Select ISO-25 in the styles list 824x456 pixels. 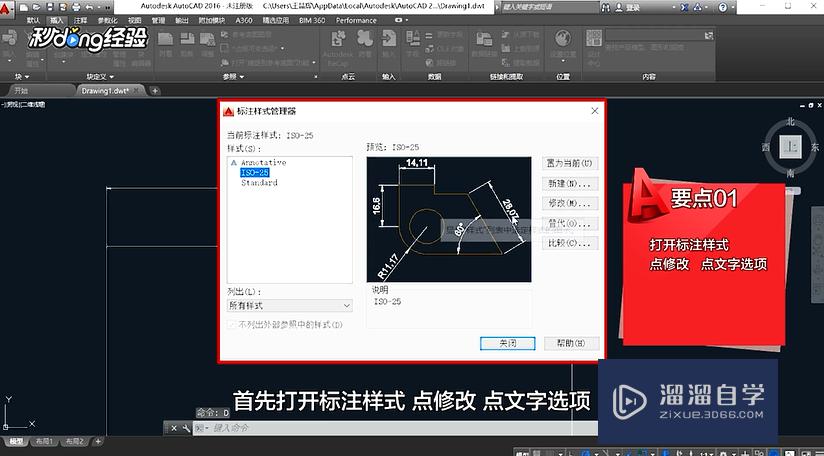click(x=255, y=172)
